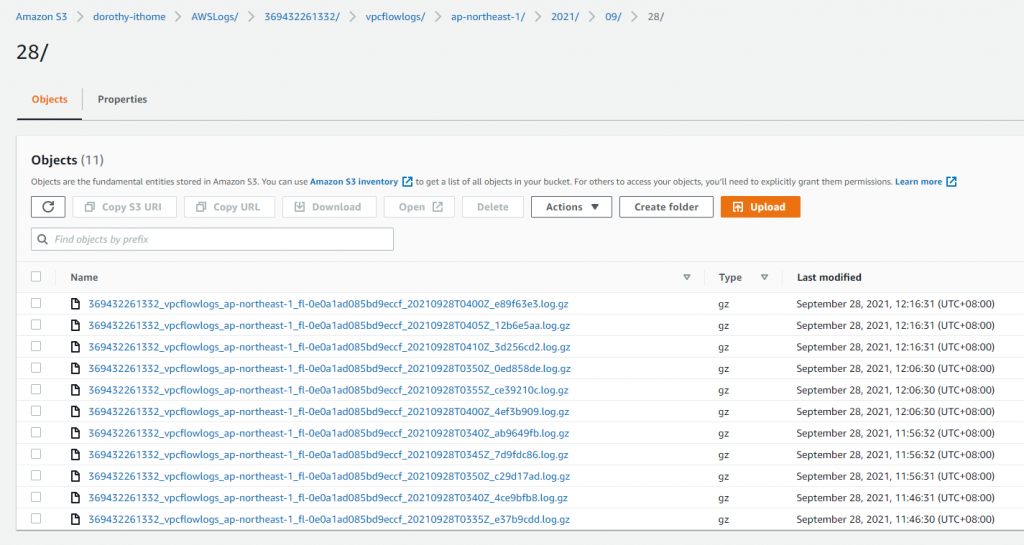Click the Open button
Screen dimensions: 1024x545
click(x=419, y=207)
